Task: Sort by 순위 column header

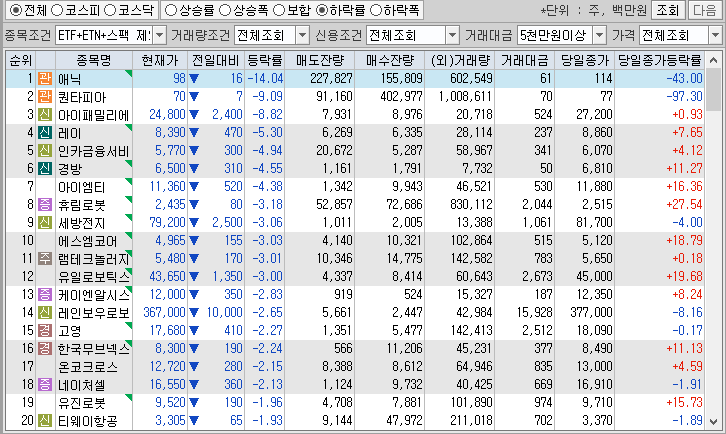Action: [x=20, y=60]
